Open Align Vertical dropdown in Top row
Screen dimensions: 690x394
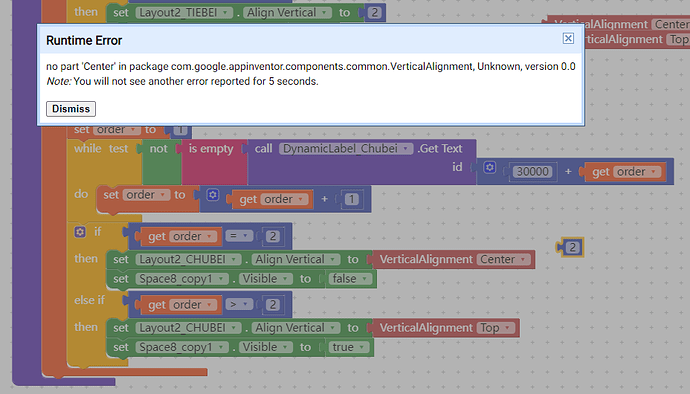[296, 328]
